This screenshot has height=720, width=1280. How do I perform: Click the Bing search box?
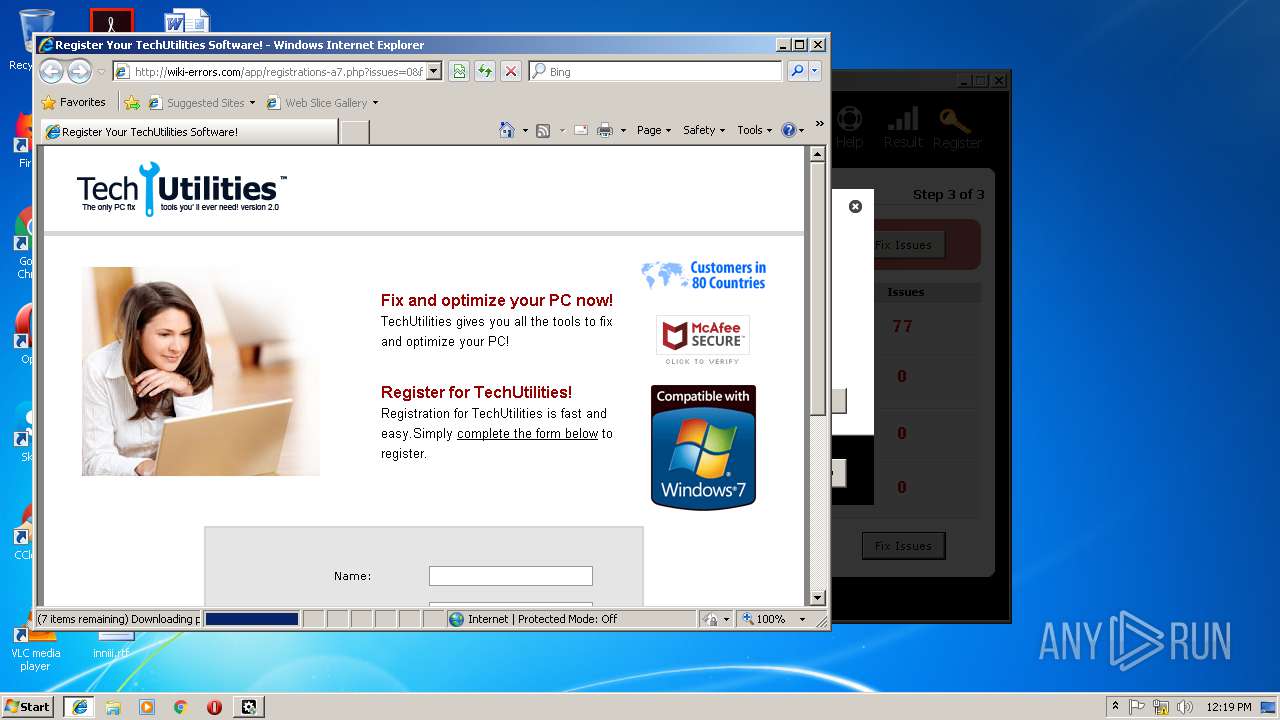point(656,72)
